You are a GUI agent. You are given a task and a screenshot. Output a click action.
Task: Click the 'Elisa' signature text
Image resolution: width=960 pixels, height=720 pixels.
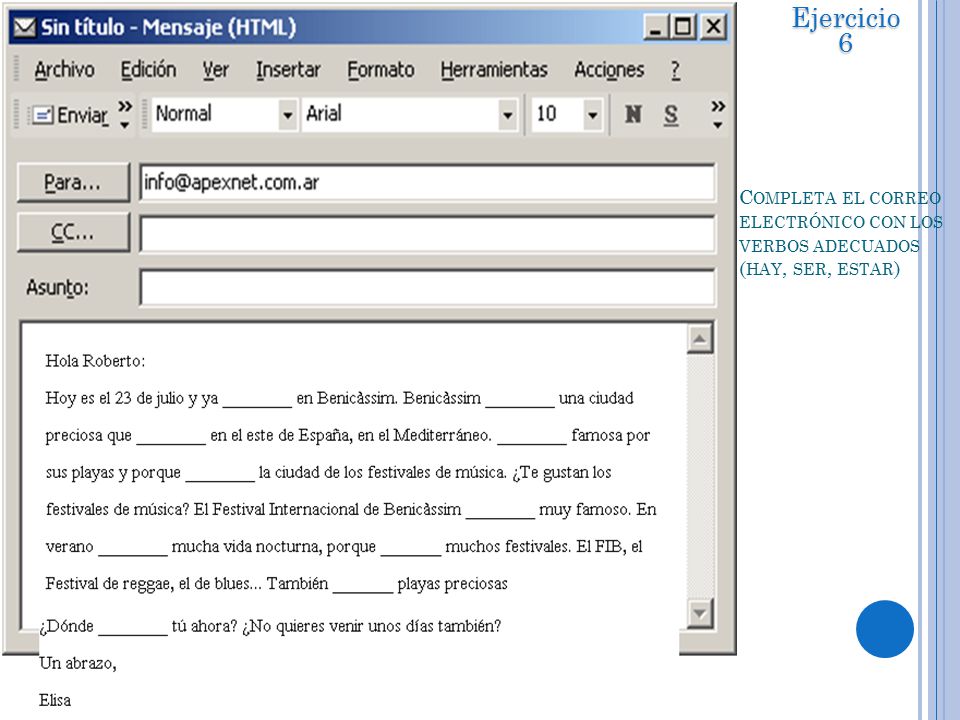point(55,700)
